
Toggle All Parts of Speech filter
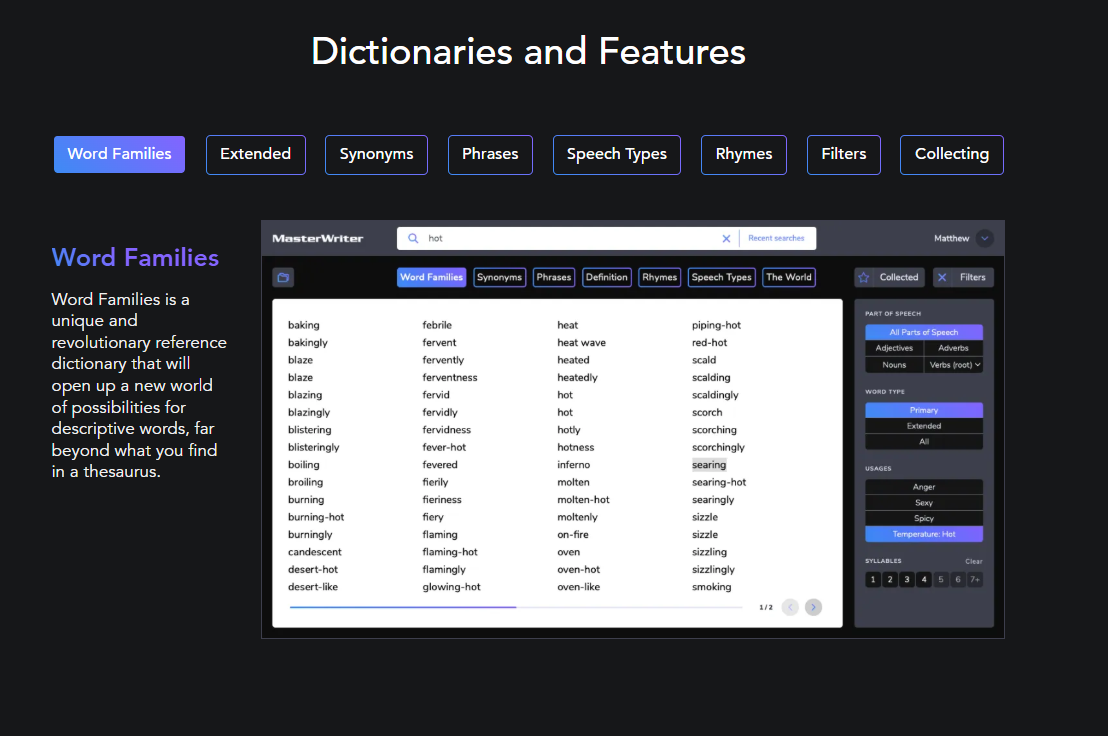tap(924, 332)
